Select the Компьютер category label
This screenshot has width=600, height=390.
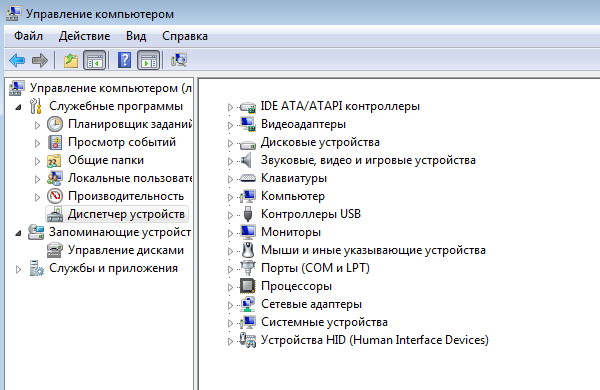coord(293,196)
